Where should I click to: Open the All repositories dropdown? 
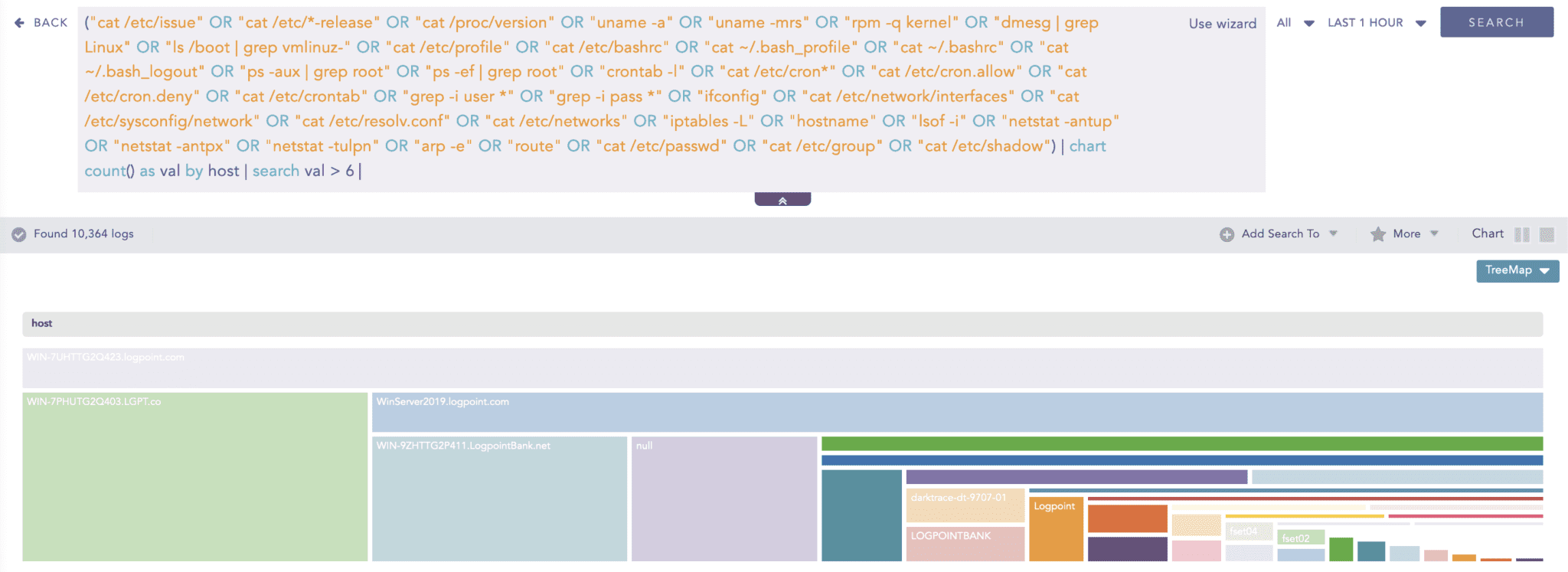tap(1295, 23)
